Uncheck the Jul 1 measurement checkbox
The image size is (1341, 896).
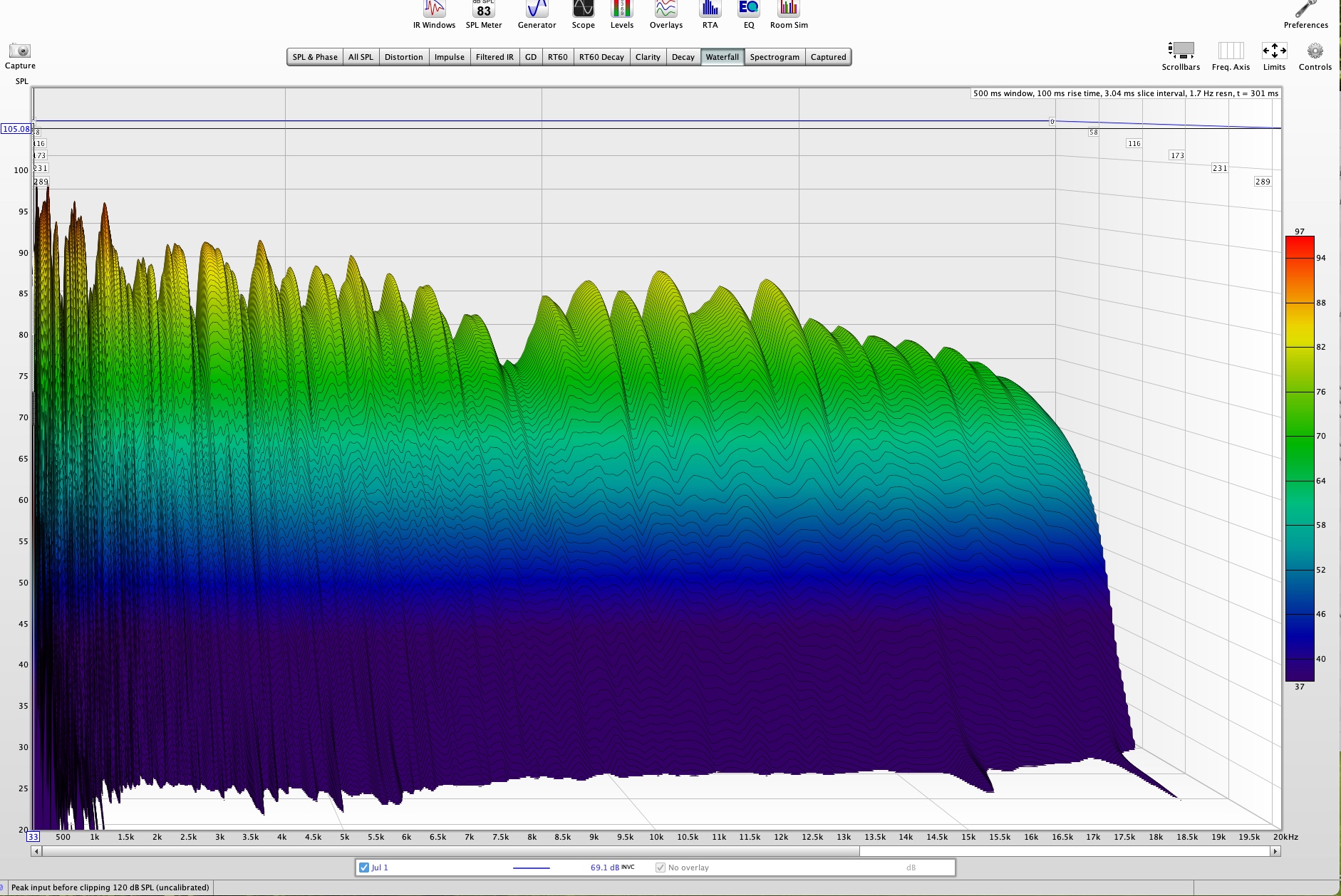pos(364,868)
